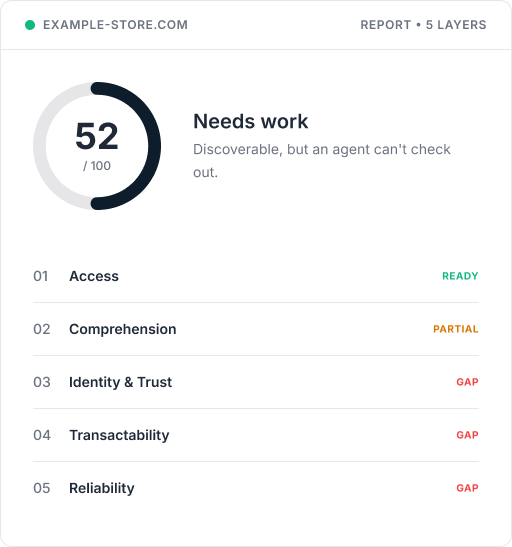Click the layer number 03
This screenshot has height=547, width=512.
pyautogui.click(x=42, y=382)
